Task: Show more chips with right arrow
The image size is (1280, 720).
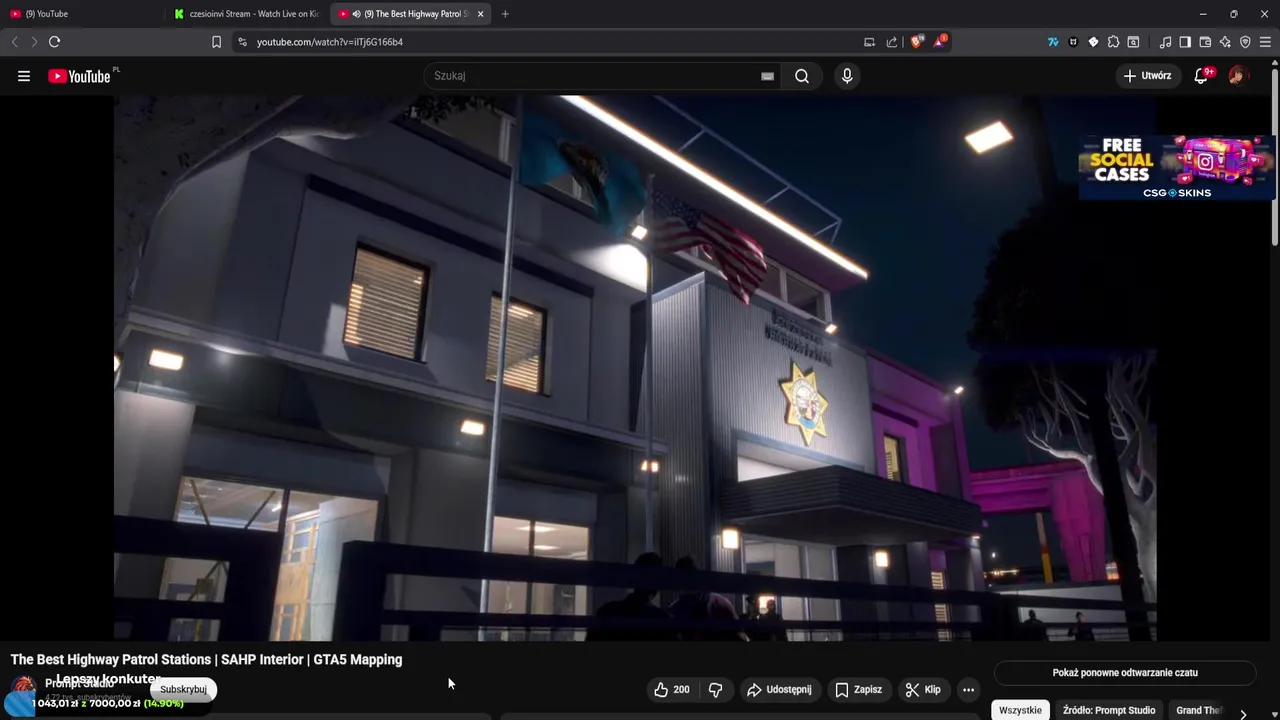Action: click(1243, 712)
